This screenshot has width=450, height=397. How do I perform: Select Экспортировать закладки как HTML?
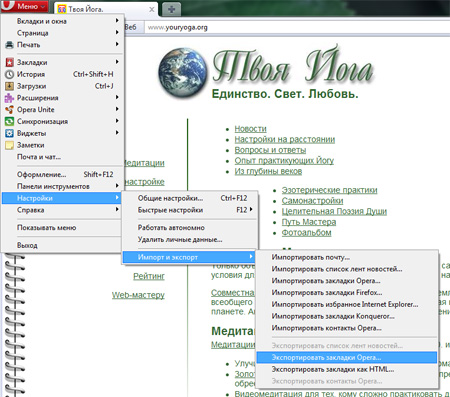coord(347,369)
